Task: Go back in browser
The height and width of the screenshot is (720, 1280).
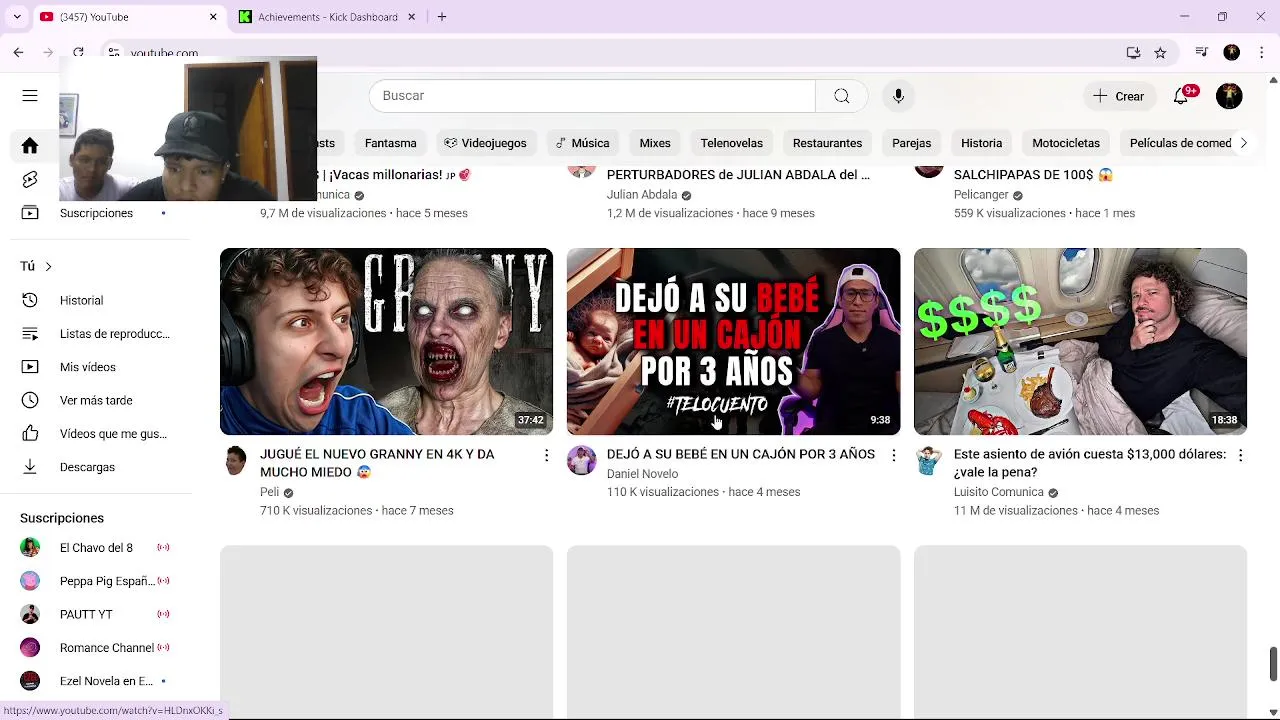Action: [18, 52]
